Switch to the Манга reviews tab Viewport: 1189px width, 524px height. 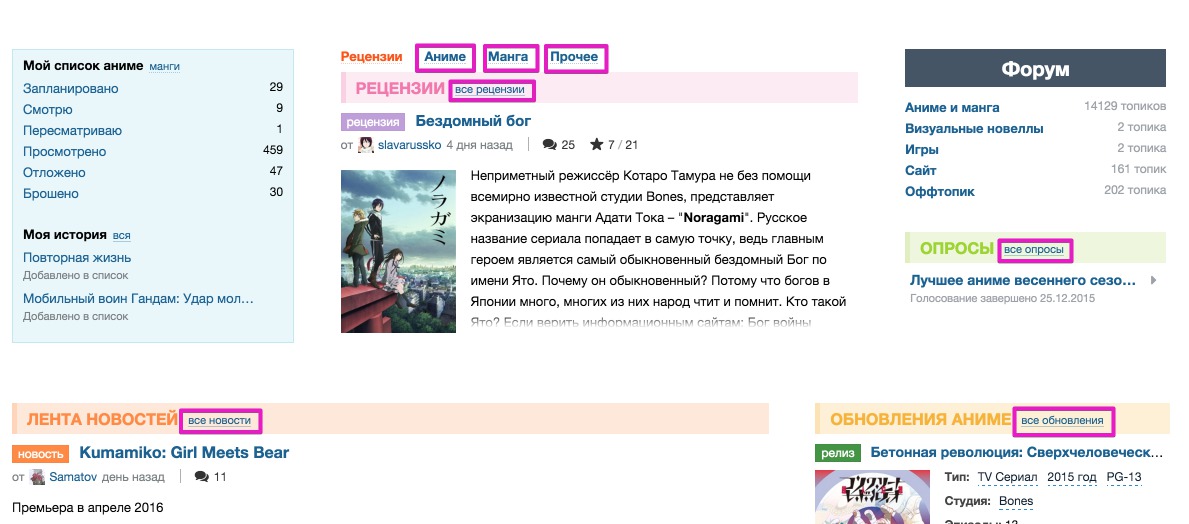(x=510, y=57)
